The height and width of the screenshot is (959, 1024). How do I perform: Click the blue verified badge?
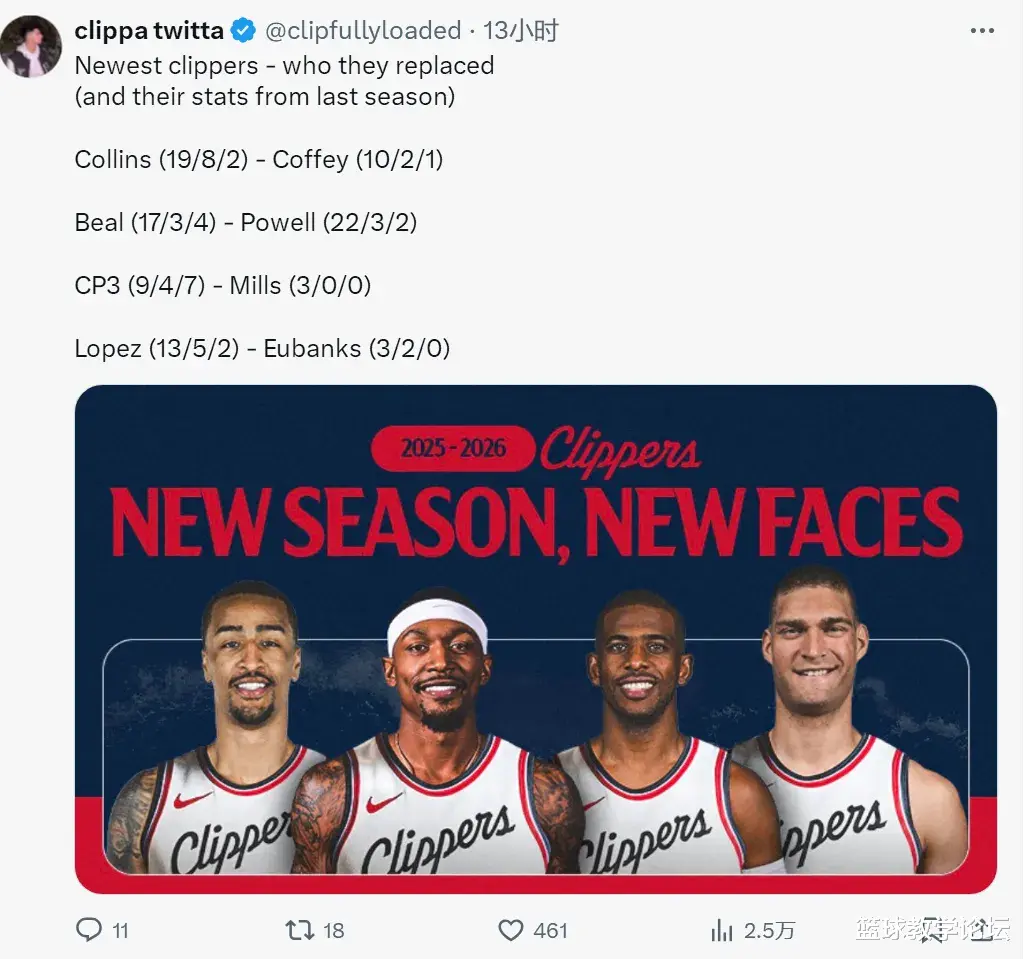(x=243, y=31)
